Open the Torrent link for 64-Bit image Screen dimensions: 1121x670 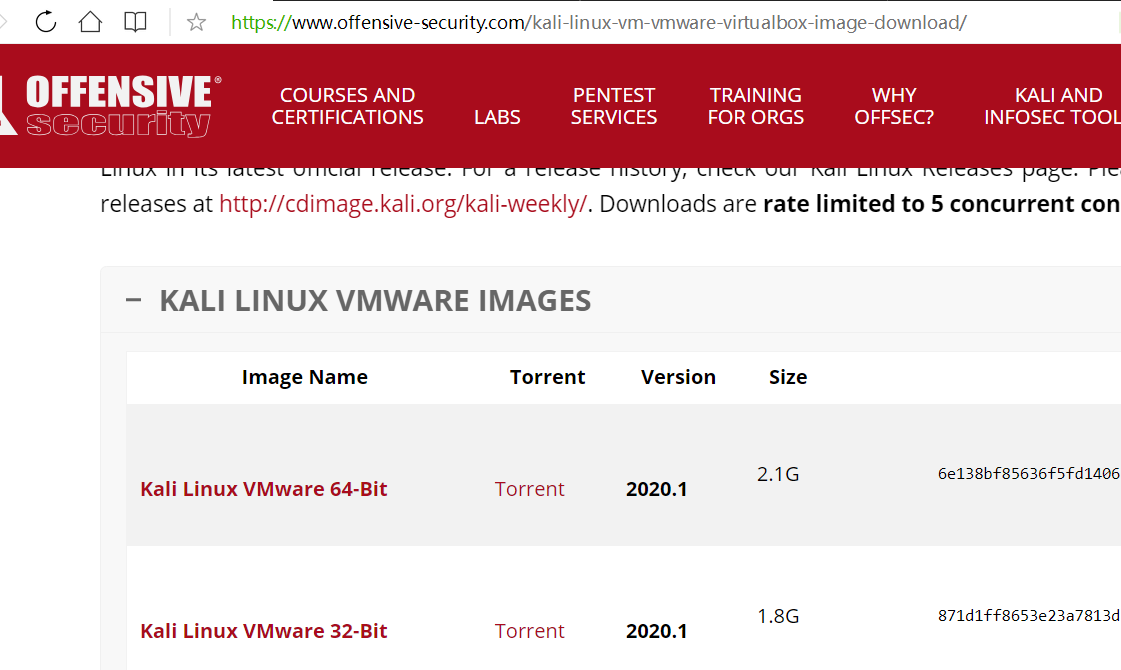click(529, 489)
